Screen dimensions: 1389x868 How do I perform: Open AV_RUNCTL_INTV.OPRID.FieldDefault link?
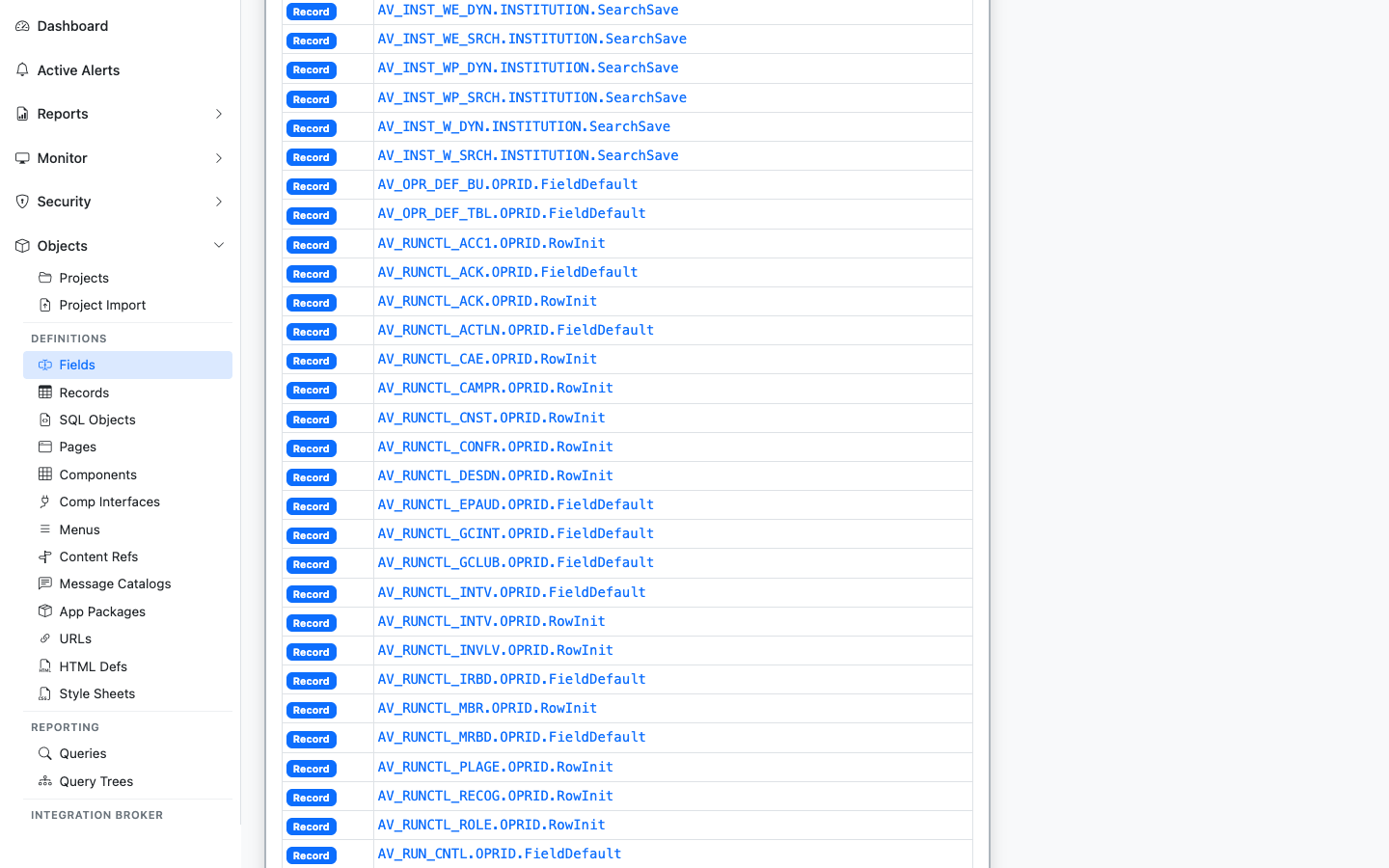[x=512, y=592]
